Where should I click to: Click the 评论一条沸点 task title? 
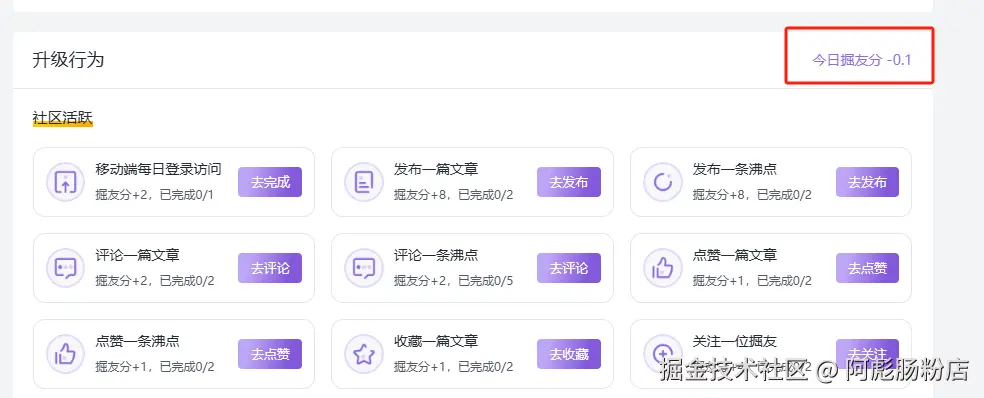pyautogui.click(x=436, y=255)
